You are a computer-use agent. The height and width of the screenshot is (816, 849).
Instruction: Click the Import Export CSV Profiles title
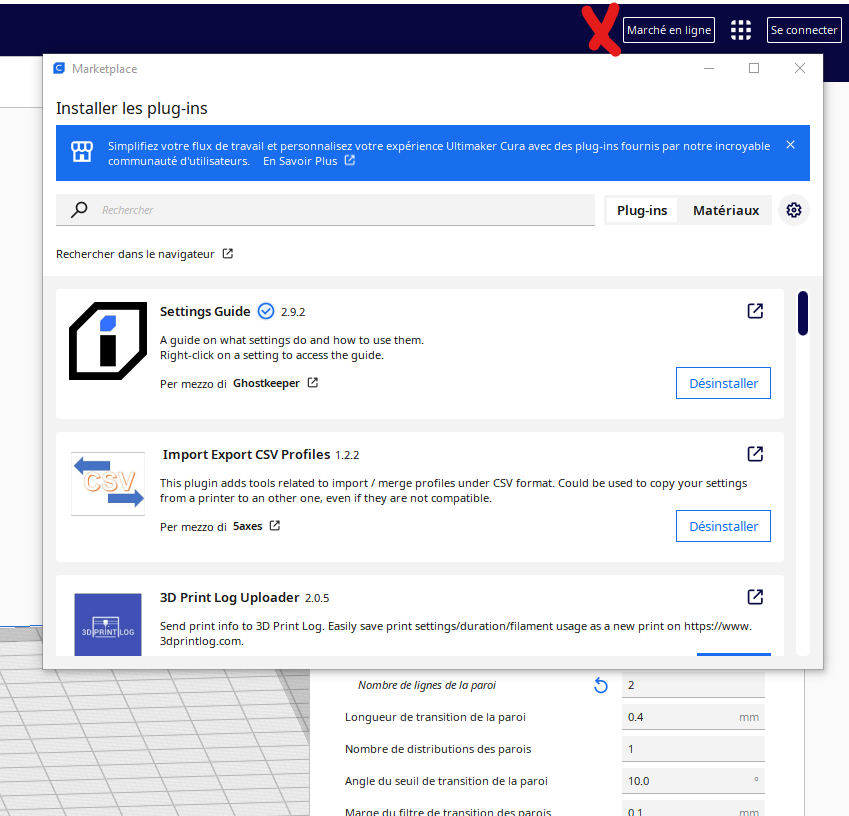(246, 454)
